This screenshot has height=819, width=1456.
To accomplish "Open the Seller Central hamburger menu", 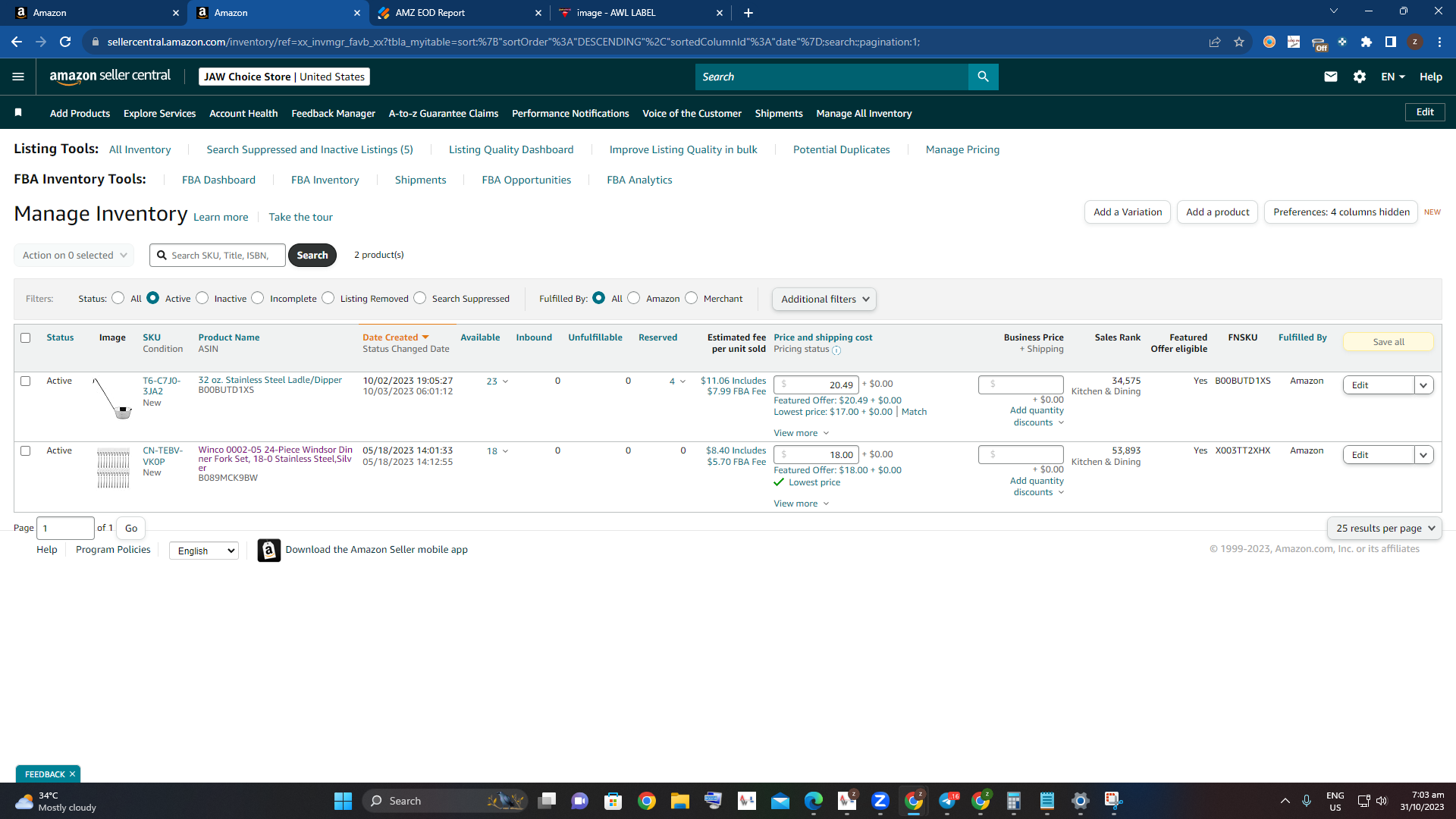I will 18,77.
